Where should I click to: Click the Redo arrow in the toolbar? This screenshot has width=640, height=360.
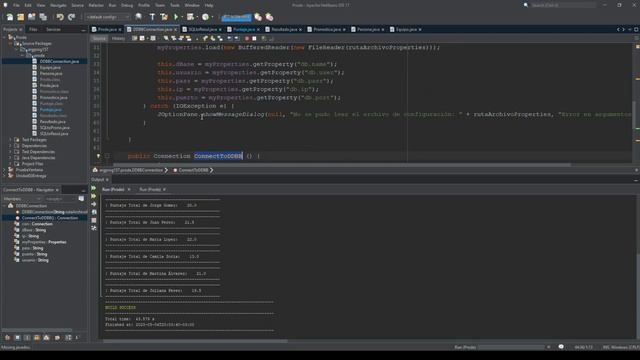[71, 17]
